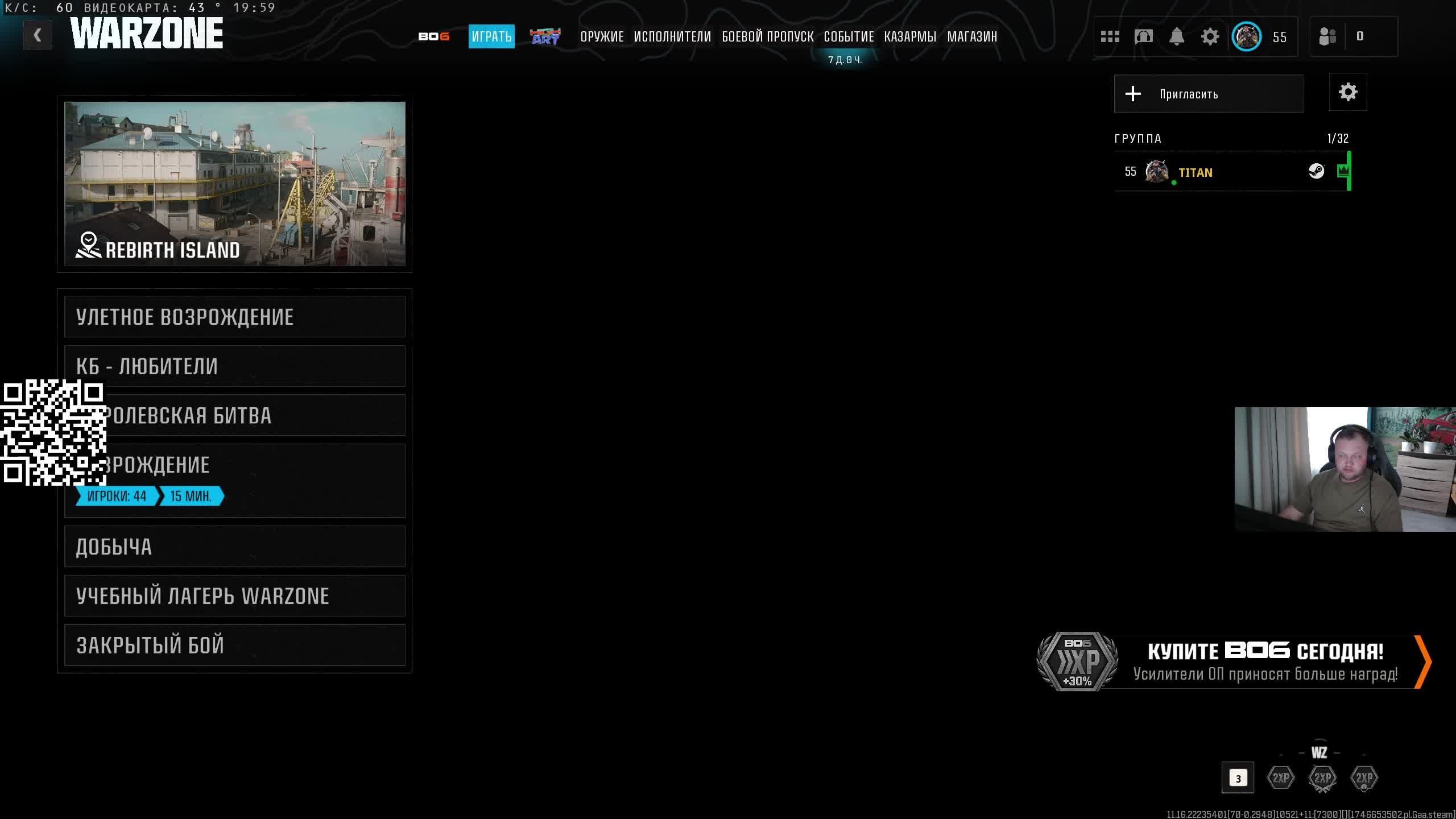The height and width of the screenshot is (819, 1456).
Task: Open Учебный лагерь Warzone mode
Action: click(234, 596)
